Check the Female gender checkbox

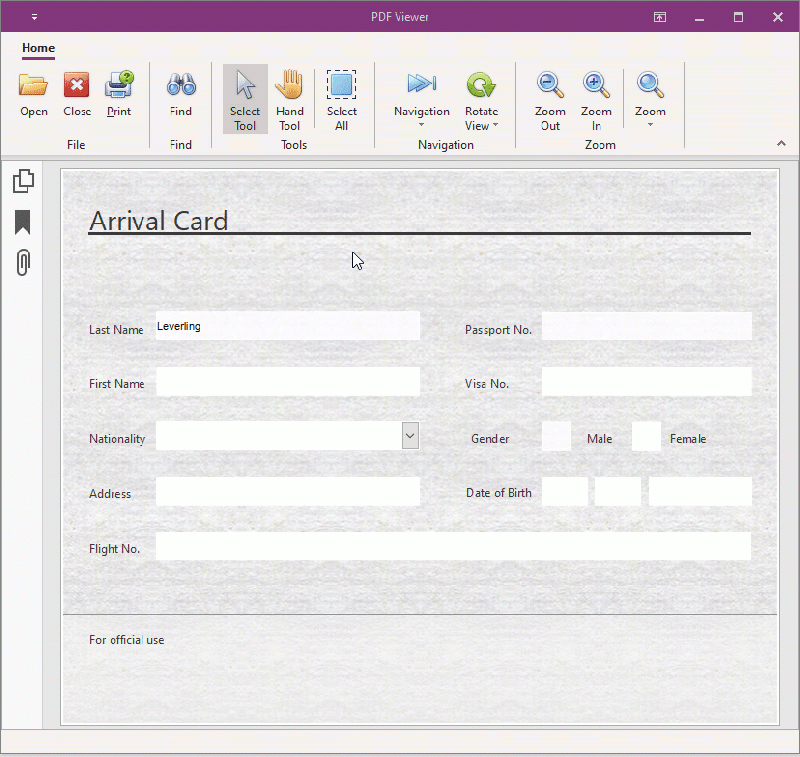645,436
